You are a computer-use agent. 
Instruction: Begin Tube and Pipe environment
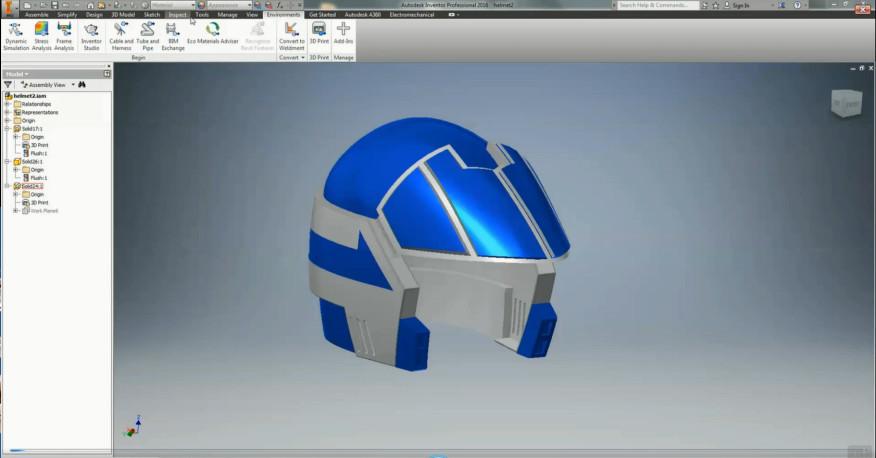pyautogui.click(x=147, y=36)
